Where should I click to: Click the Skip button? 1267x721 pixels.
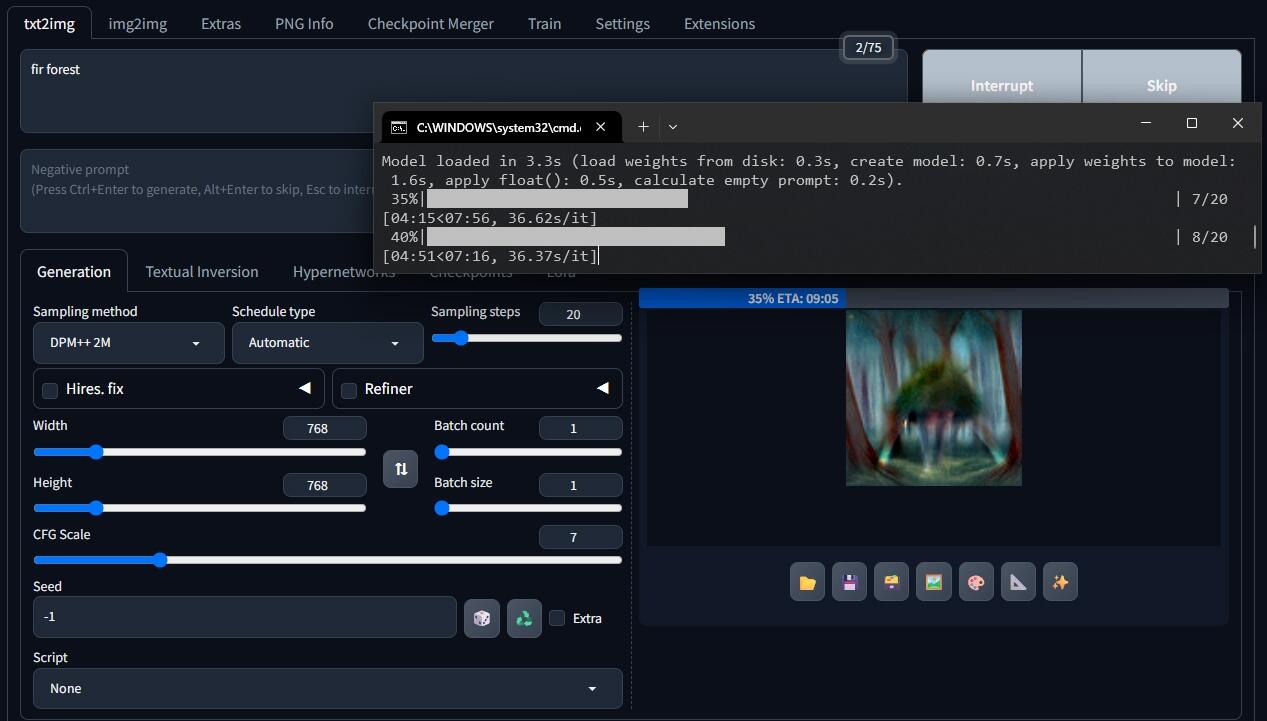[1161, 85]
